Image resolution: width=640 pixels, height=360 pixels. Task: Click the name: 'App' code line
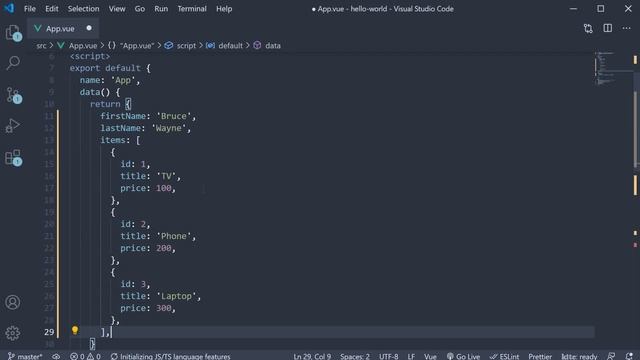click(x=110, y=80)
